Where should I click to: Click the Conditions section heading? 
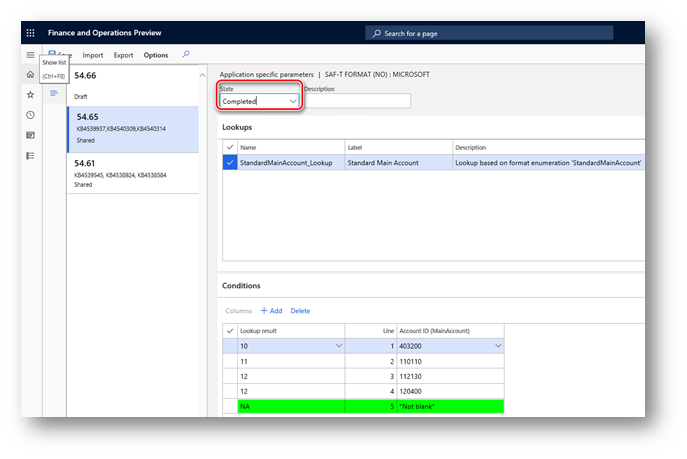coord(241,286)
